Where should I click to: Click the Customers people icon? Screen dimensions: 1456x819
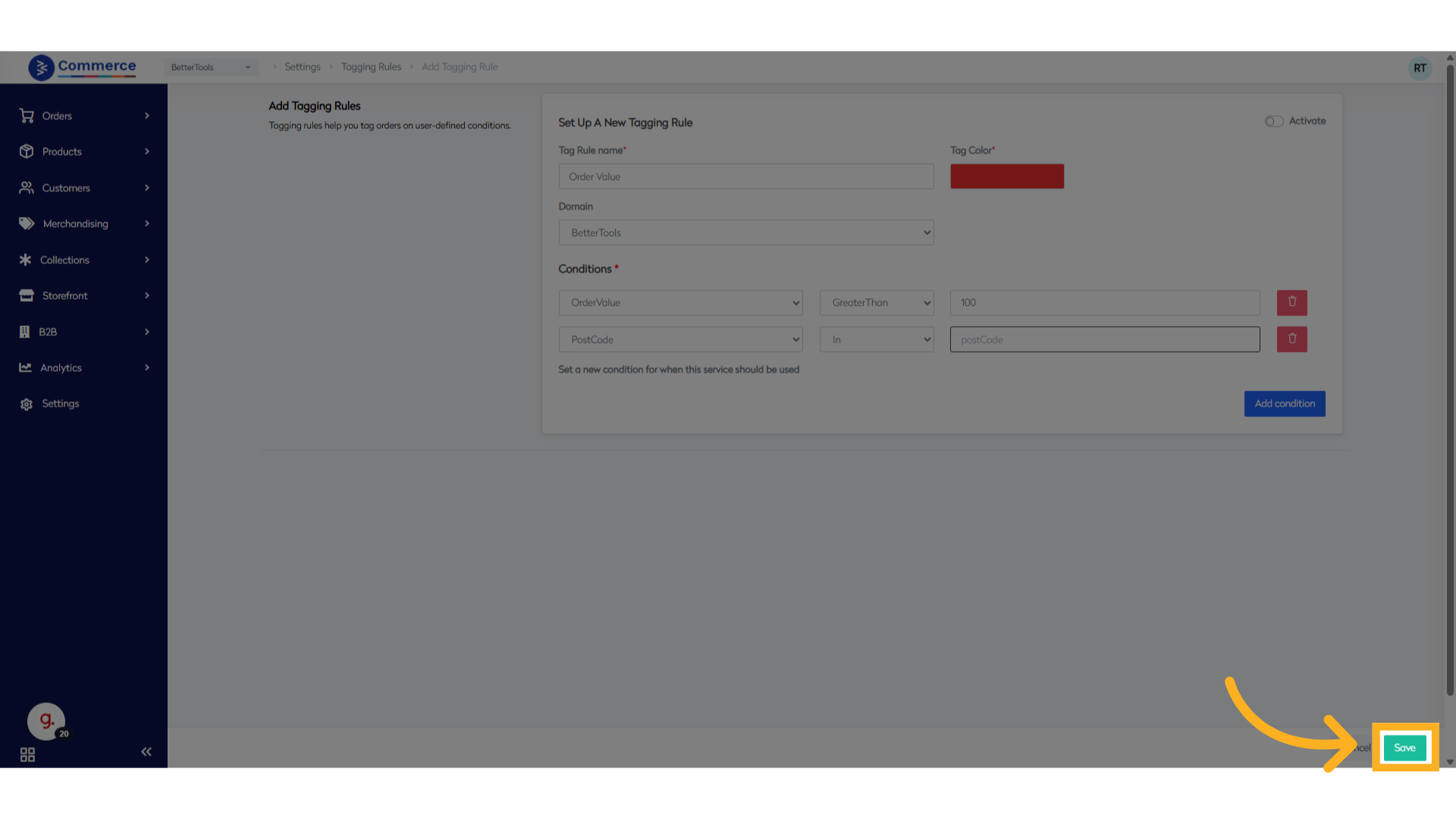pyautogui.click(x=27, y=188)
